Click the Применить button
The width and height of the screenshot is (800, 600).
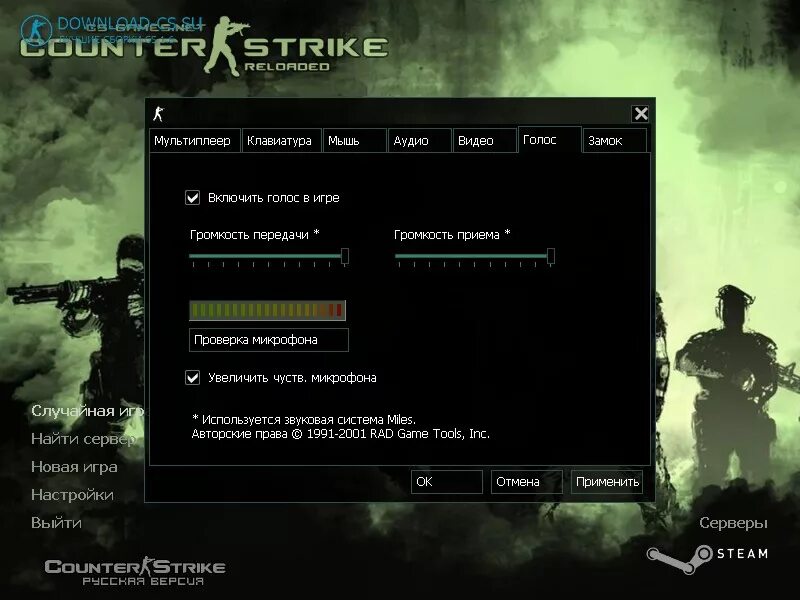click(607, 482)
